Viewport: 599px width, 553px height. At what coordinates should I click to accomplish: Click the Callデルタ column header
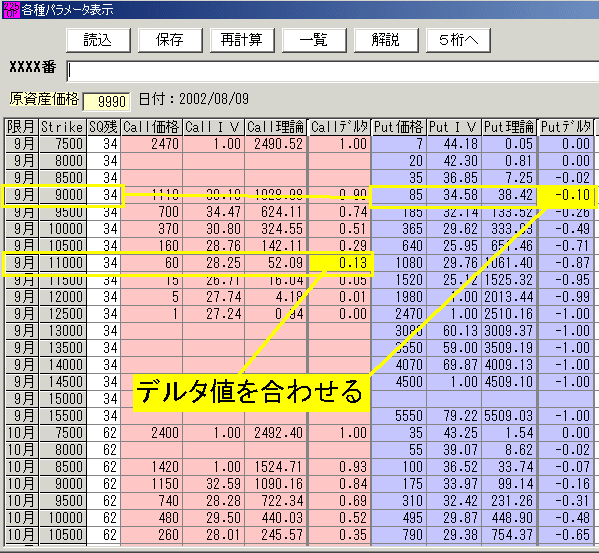pos(339,127)
